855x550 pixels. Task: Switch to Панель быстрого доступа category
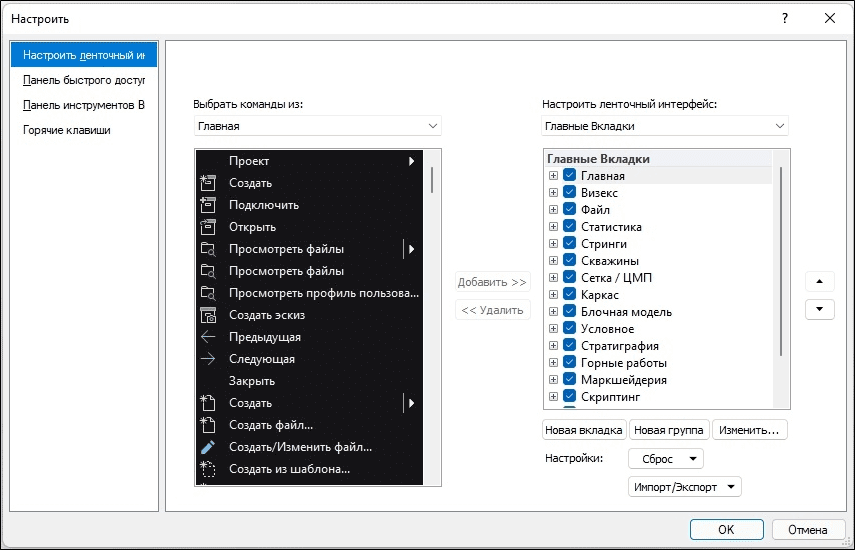tap(84, 80)
